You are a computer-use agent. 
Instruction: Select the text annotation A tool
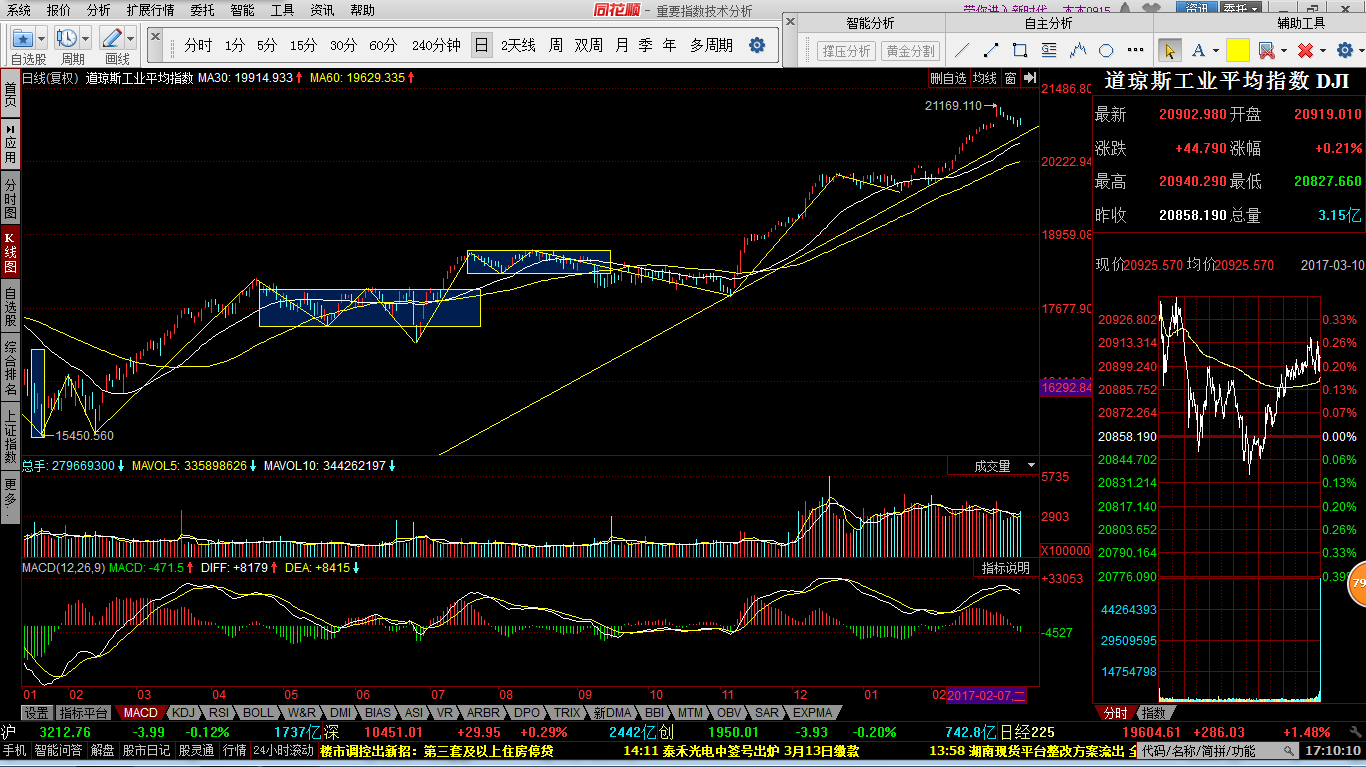point(1198,50)
